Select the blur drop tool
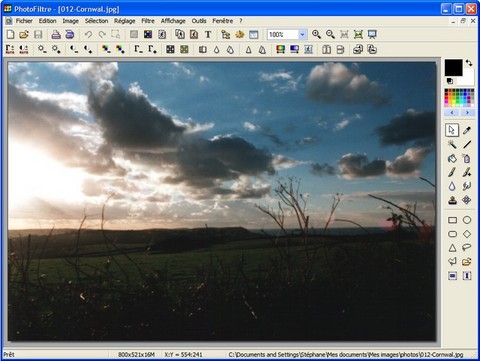 click(452, 186)
